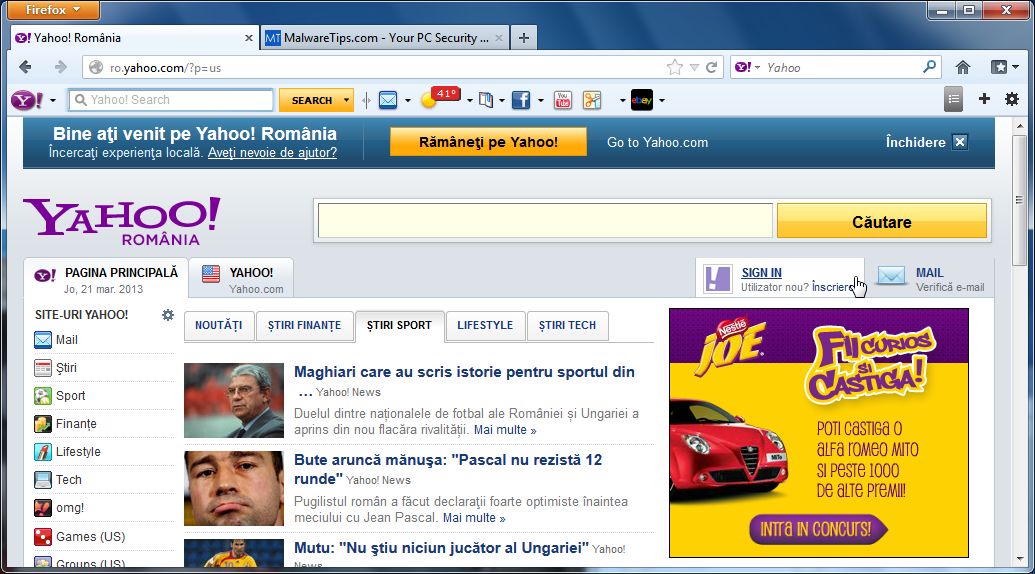Viewport: 1035px width, 574px height.
Task: Click the Facebook toolbar icon
Action: coord(521,100)
